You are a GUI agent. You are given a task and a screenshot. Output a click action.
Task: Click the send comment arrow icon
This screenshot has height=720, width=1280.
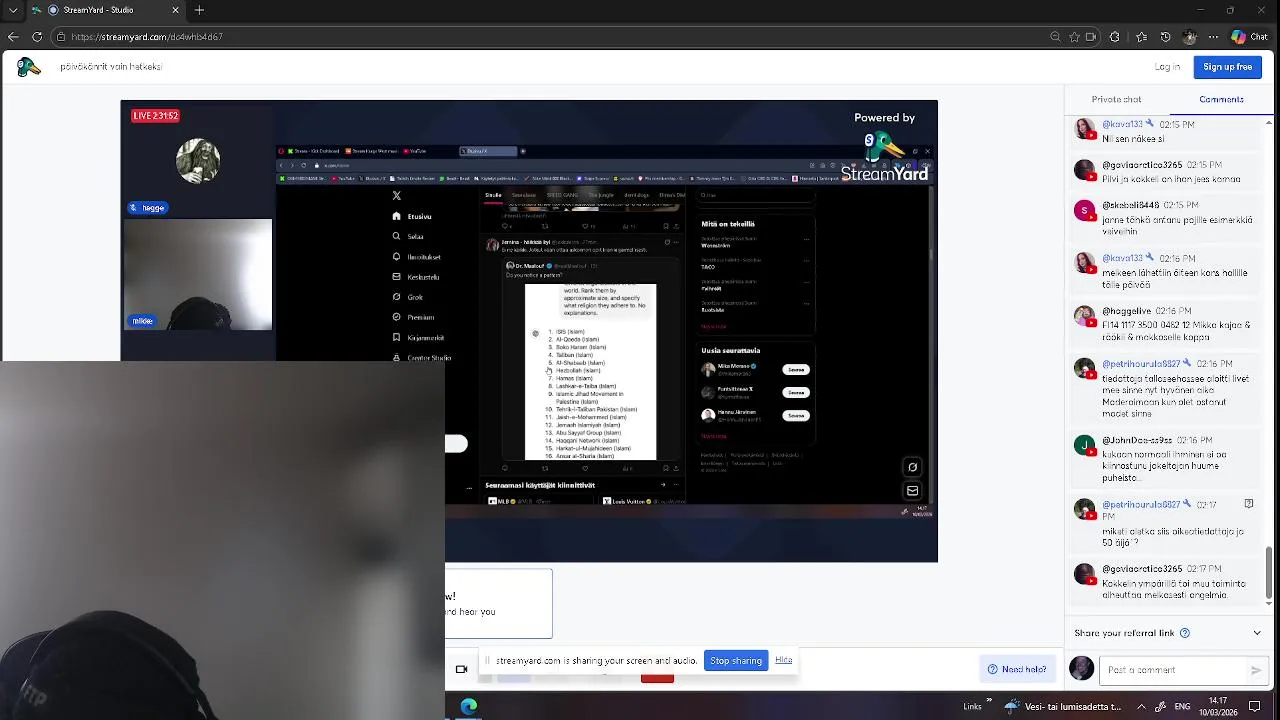pyautogui.click(x=1256, y=670)
